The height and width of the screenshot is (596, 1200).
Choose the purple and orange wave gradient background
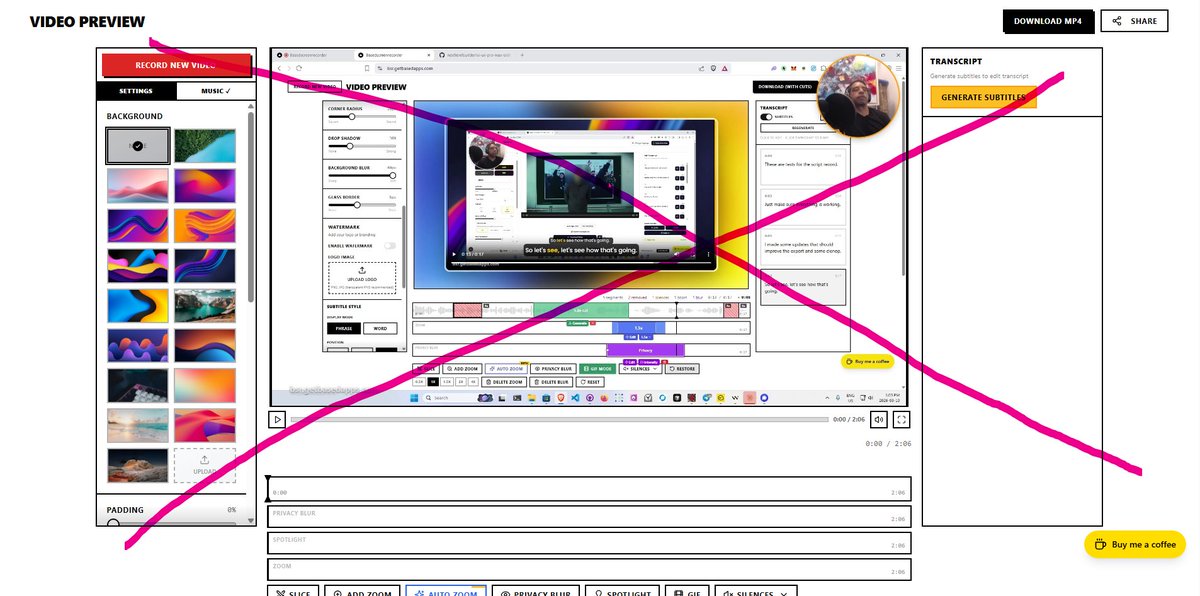click(x=205, y=185)
